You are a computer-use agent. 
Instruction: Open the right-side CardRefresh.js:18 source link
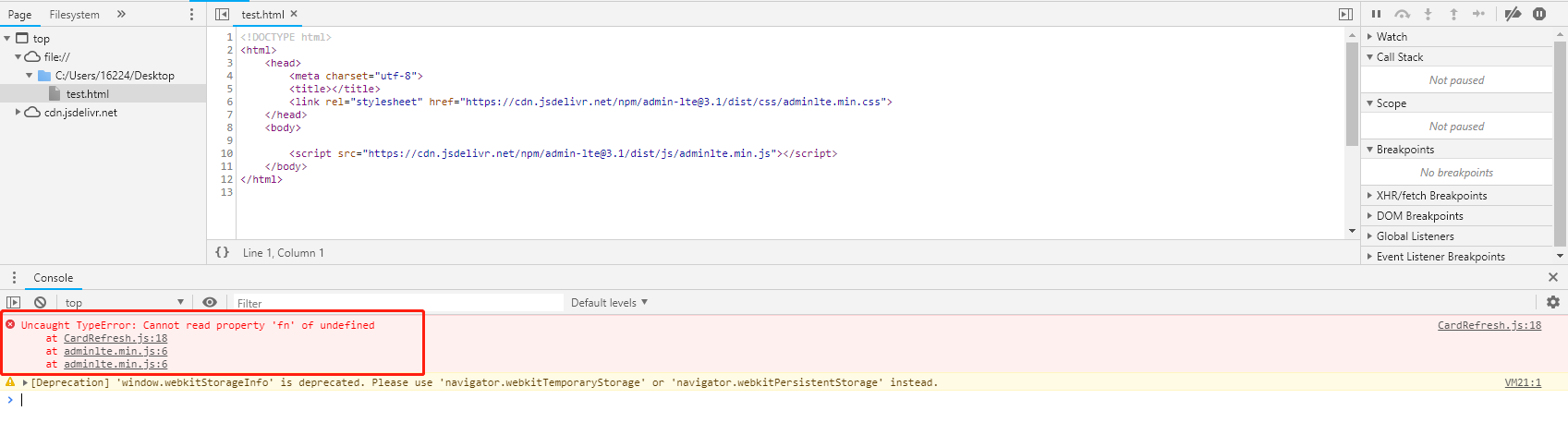(x=1489, y=325)
